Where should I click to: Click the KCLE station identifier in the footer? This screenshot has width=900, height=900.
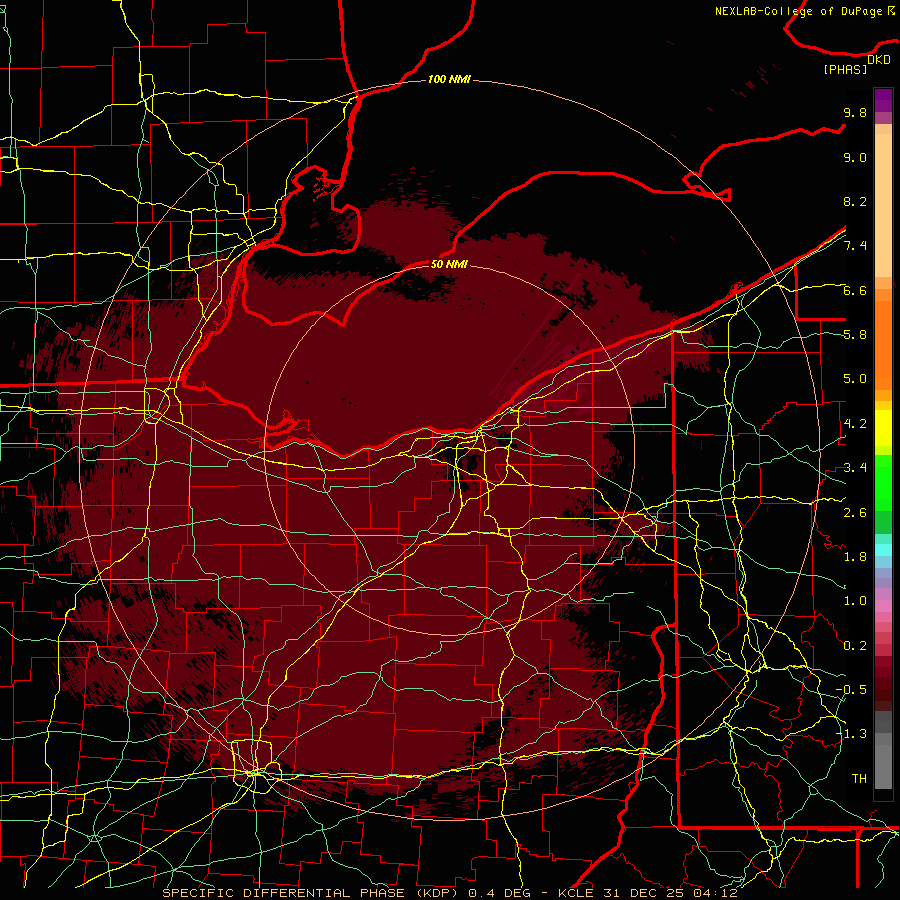[x=577, y=893]
